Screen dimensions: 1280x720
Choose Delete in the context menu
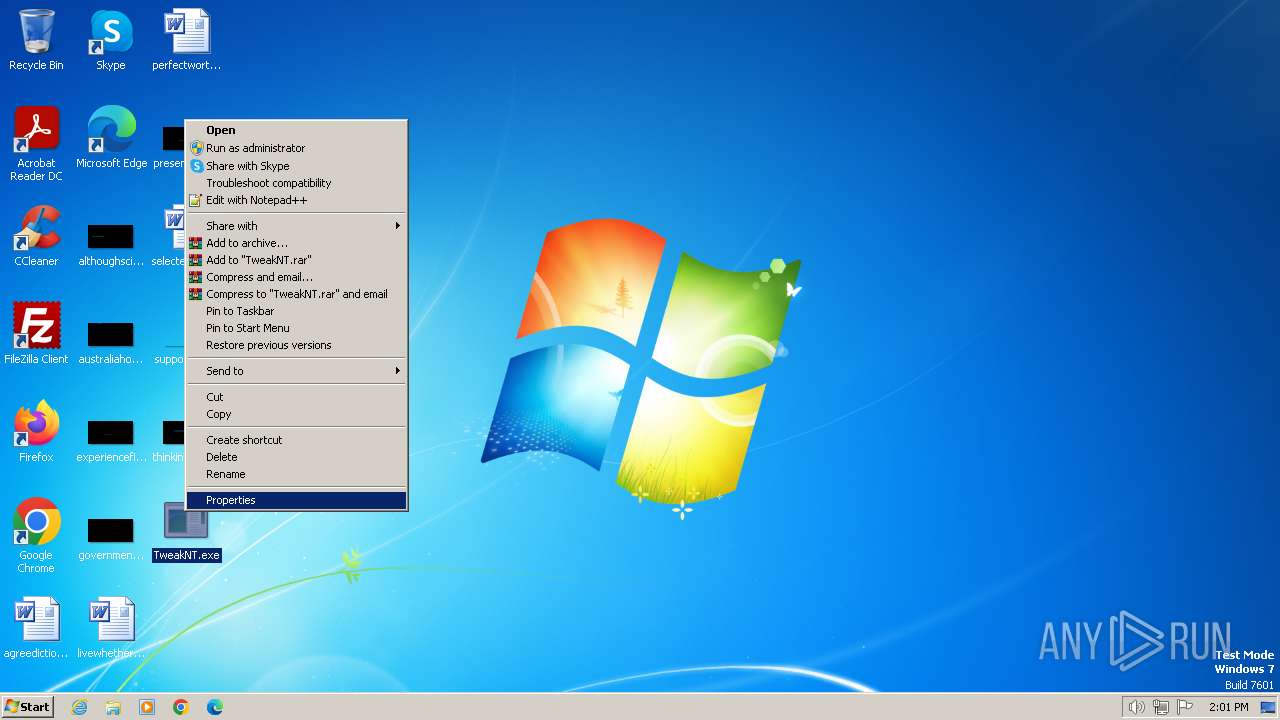(x=297, y=457)
